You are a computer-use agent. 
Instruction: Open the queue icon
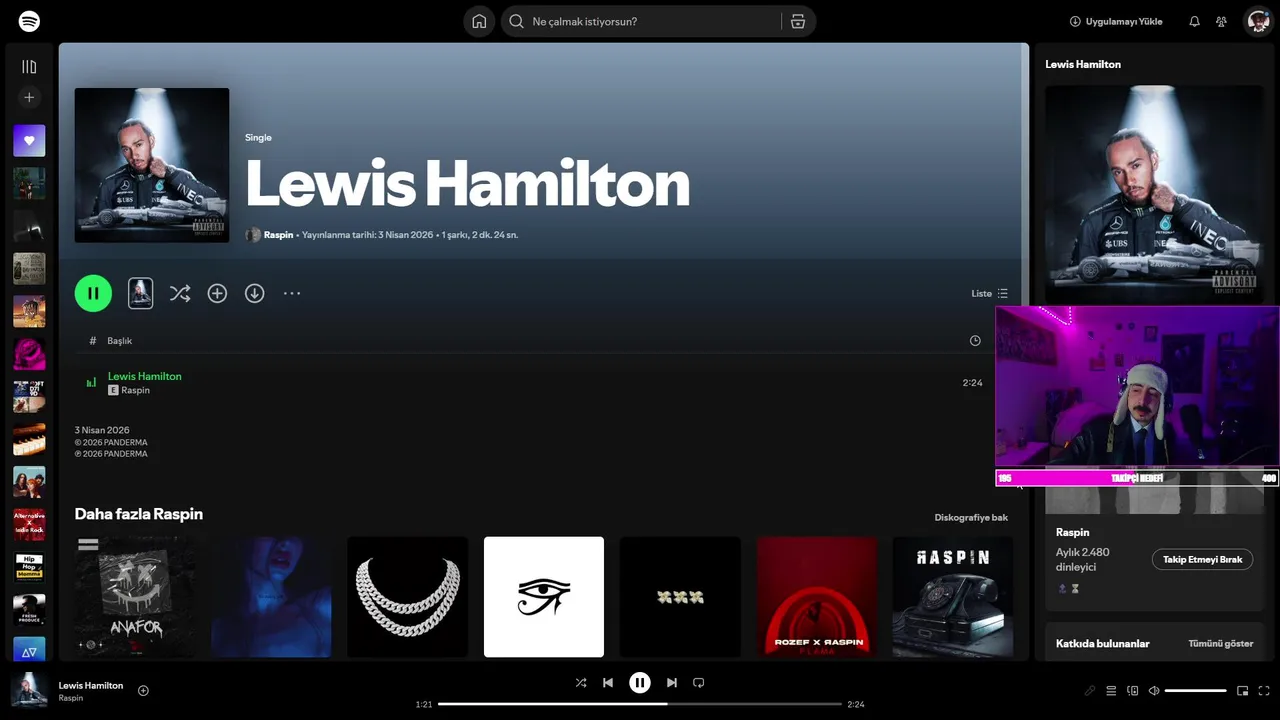(1111, 691)
